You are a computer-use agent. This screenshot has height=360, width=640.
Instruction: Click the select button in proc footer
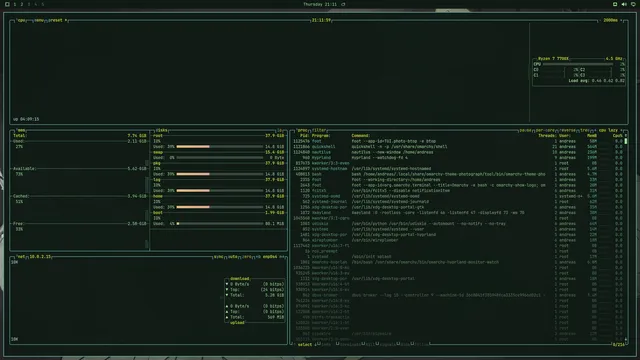(306, 345)
